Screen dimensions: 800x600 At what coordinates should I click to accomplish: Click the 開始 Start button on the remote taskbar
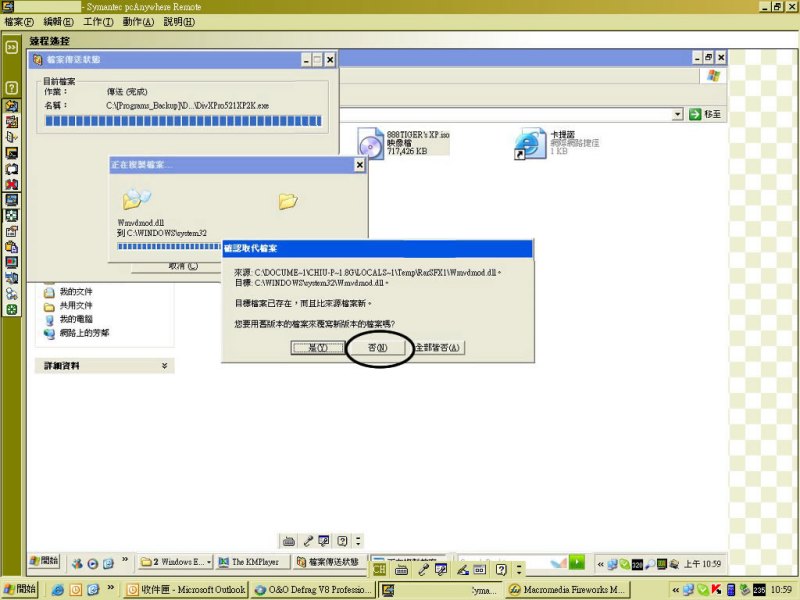click(x=44, y=561)
